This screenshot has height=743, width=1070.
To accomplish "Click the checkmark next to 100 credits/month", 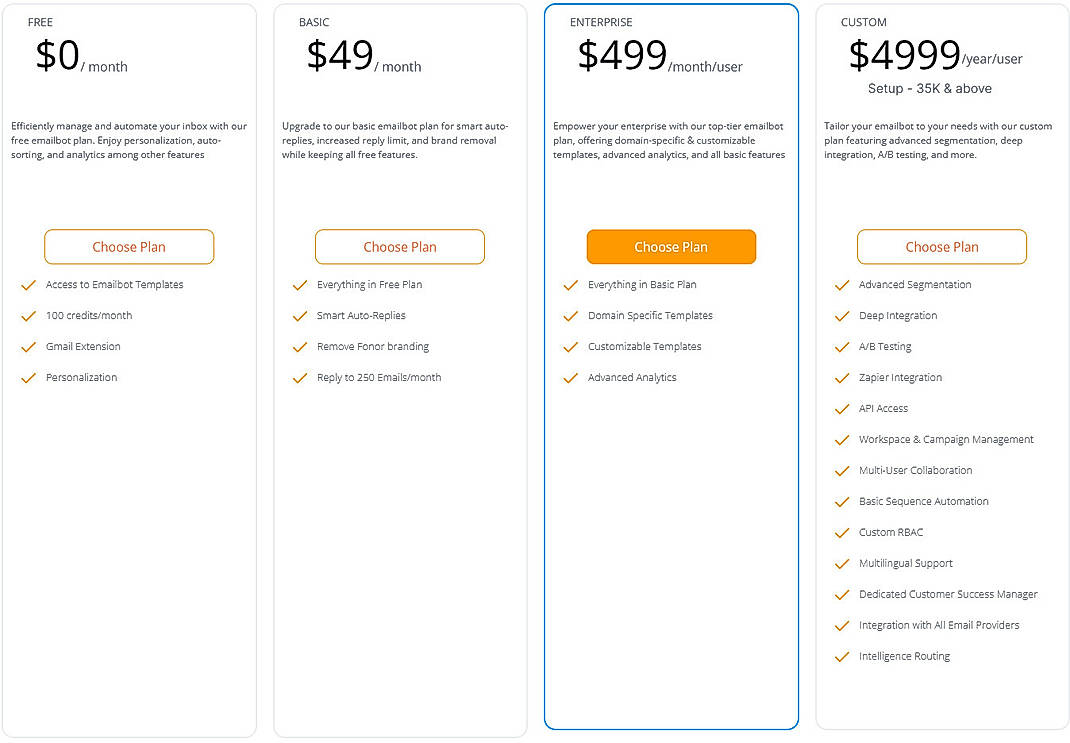I will [28, 316].
